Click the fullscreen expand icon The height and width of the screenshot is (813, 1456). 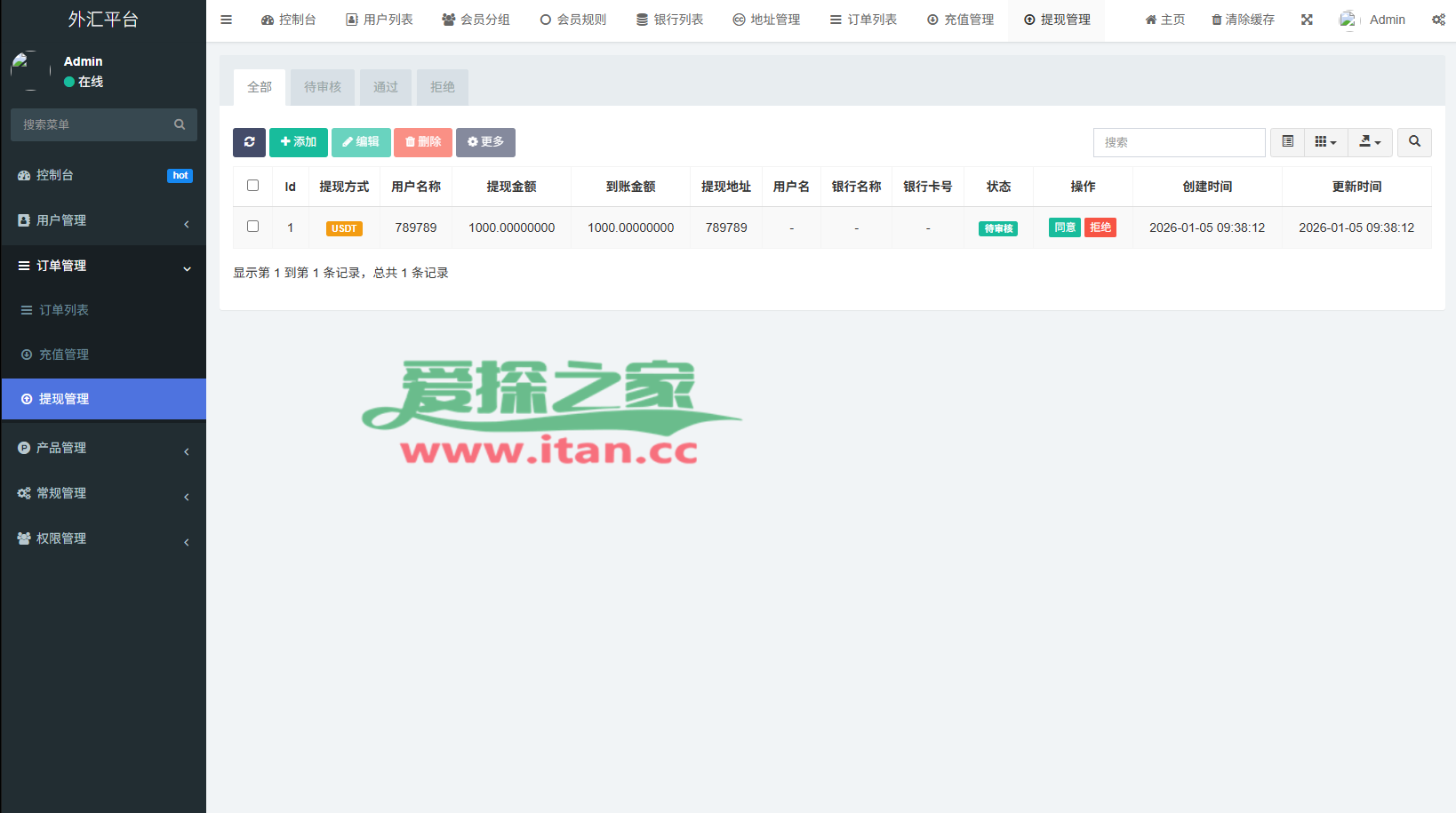(x=1307, y=20)
